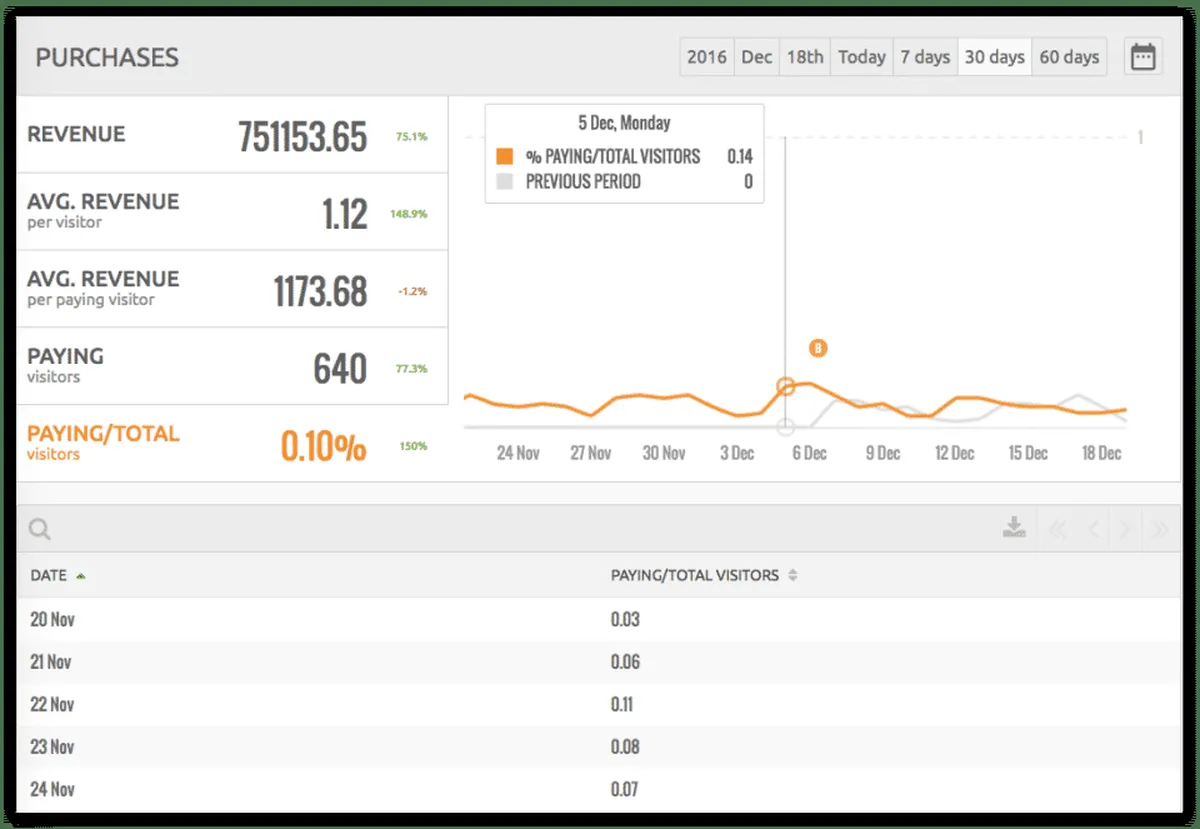The width and height of the screenshot is (1200, 829).
Task: Select PAYING/TOTAL visitors metric
Action: tap(232, 444)
